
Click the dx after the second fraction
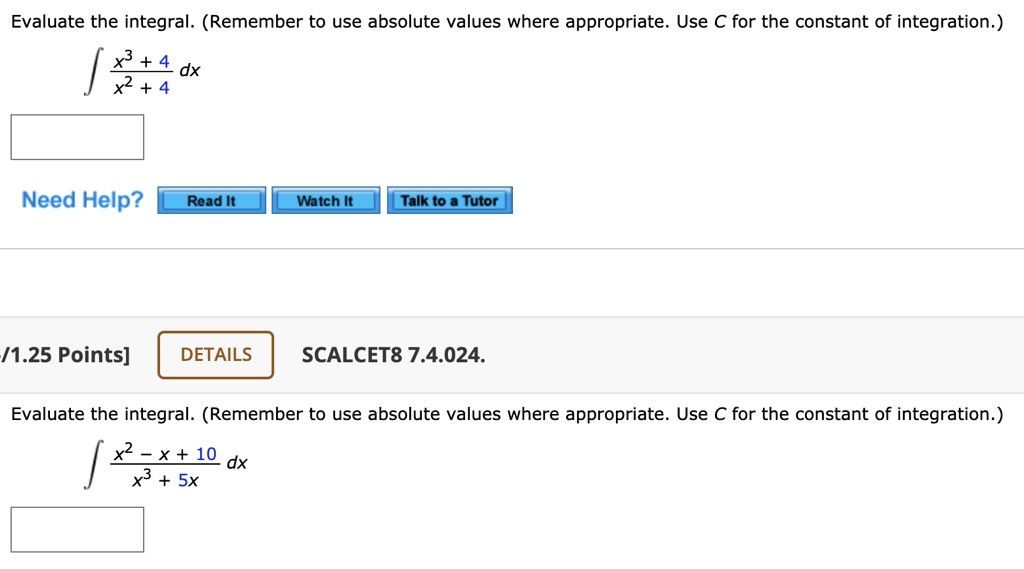(x=237, y=463)
